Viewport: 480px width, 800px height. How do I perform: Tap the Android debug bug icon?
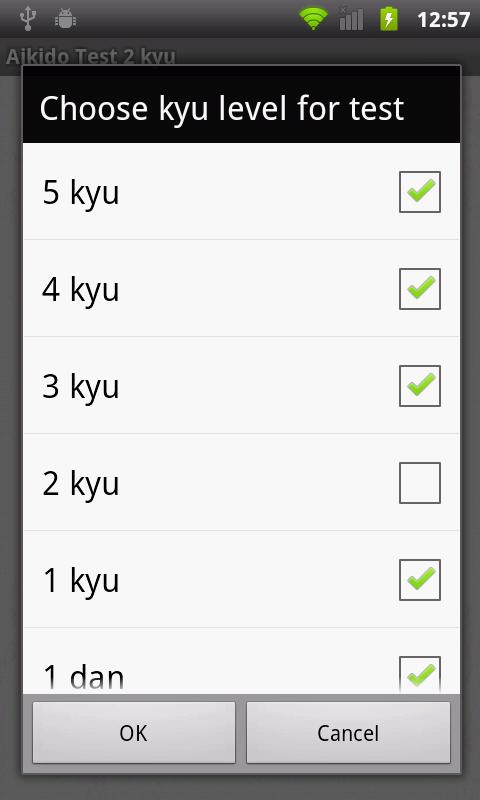click(x=65, y=19)
